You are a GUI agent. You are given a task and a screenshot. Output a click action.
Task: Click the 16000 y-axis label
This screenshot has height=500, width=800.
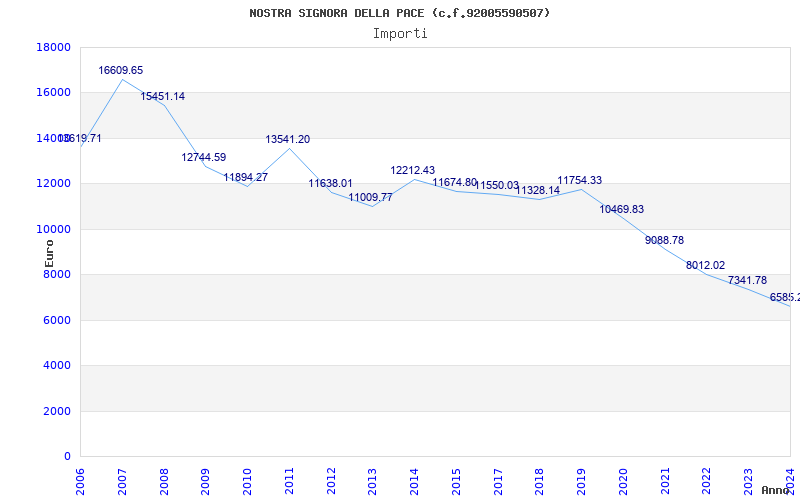[53, 93]
